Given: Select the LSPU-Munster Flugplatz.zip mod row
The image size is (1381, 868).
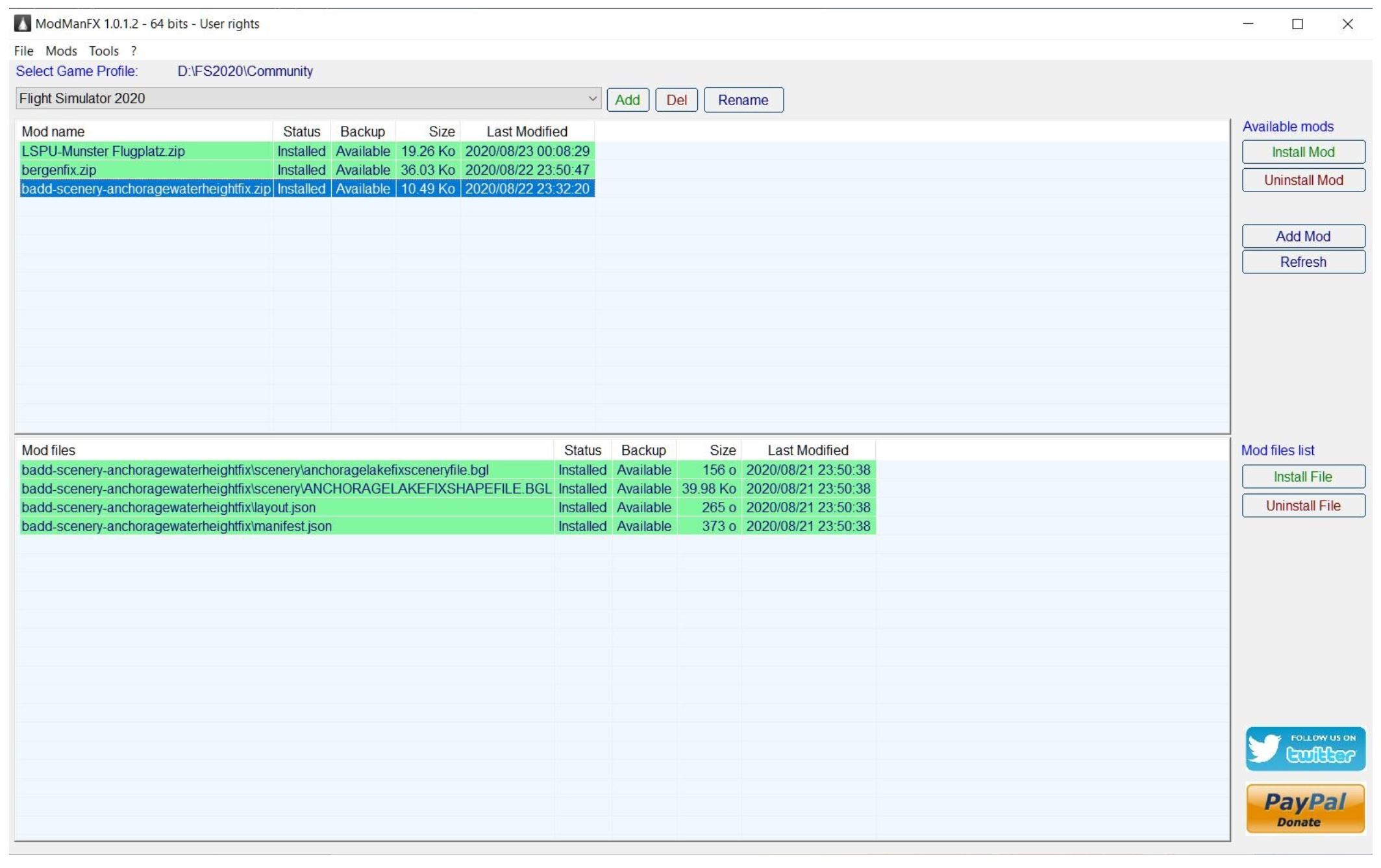Looking at the screenshot, I should tap(104, 151).
